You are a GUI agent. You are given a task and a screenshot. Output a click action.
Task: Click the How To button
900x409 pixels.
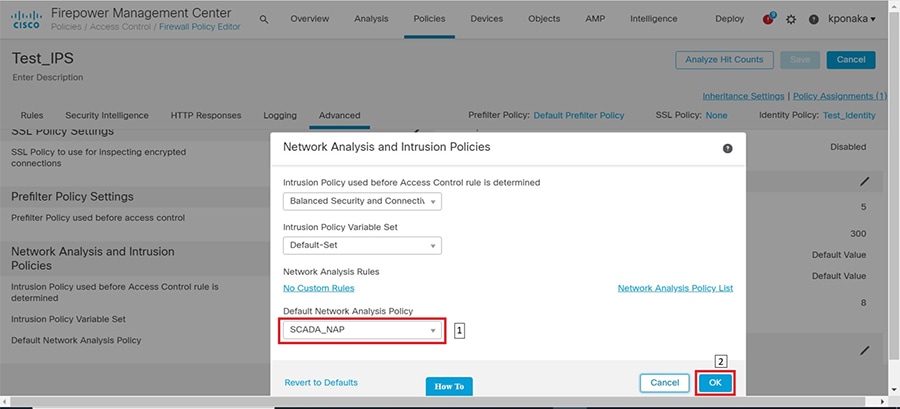pyautogui.click(x=449, y=387)
